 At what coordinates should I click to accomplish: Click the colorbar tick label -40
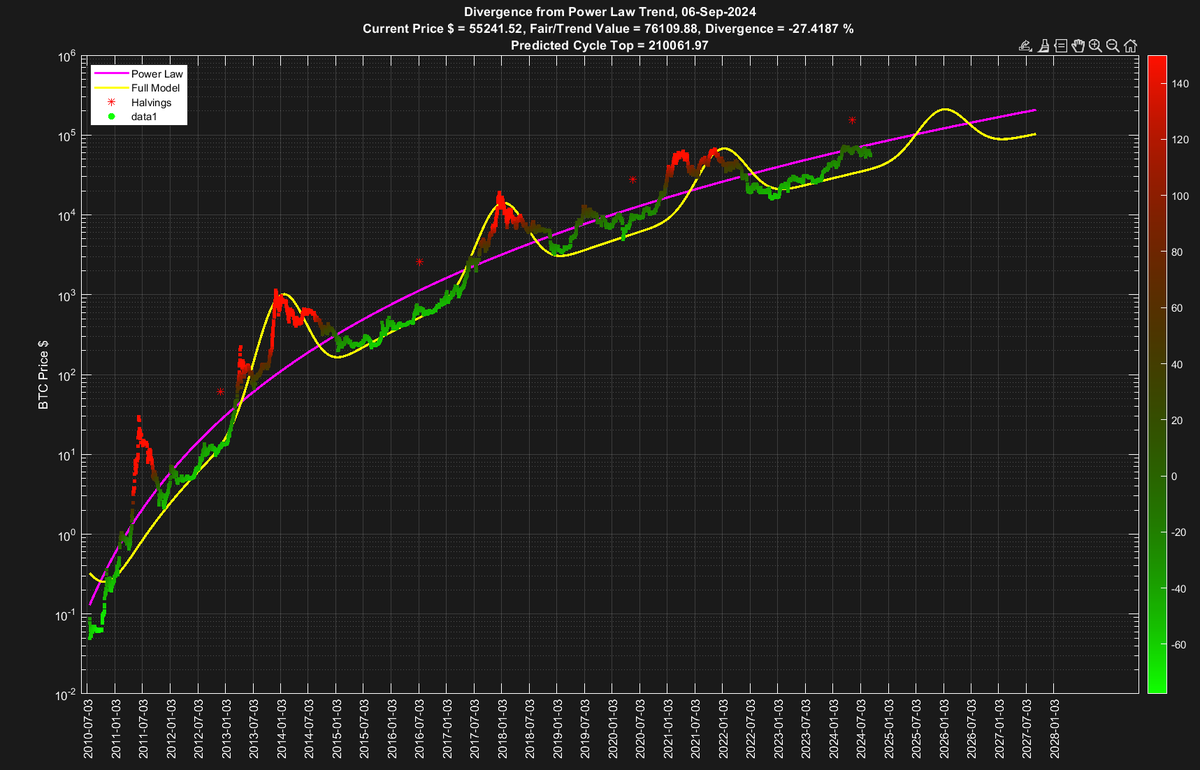1179,589
